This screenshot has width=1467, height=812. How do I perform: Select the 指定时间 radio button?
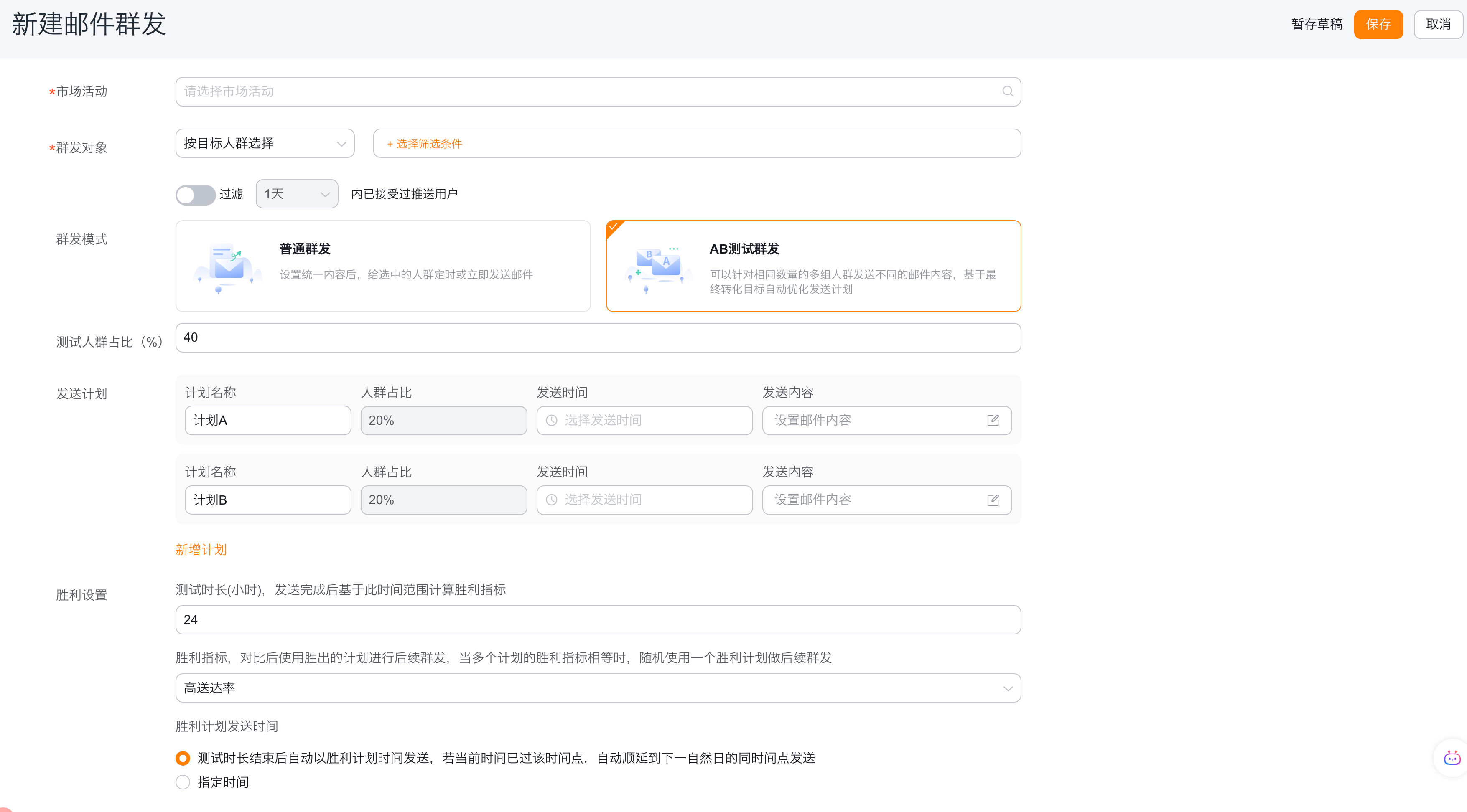[183, 782]
